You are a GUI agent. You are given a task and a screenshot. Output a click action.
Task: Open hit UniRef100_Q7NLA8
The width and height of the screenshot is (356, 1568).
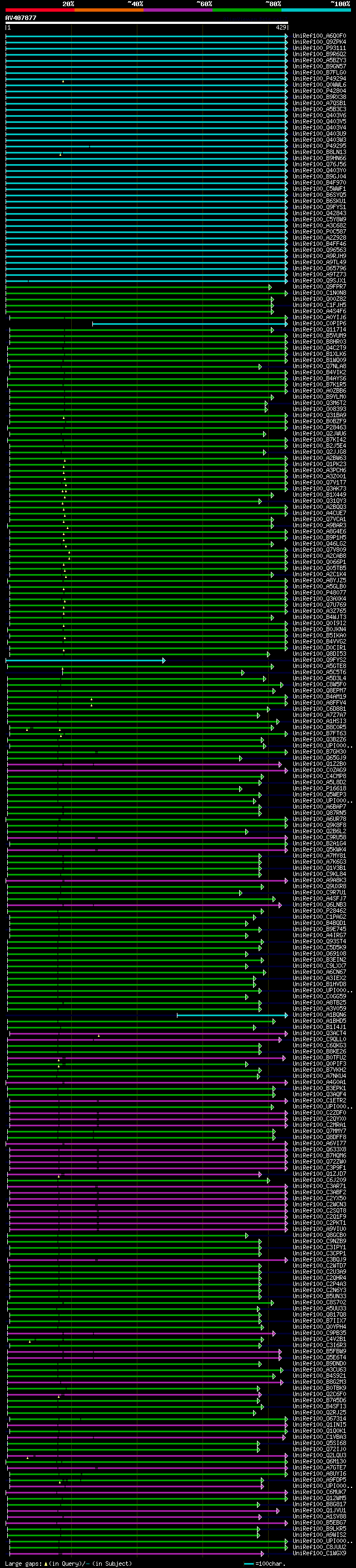(x=319, y=367)
